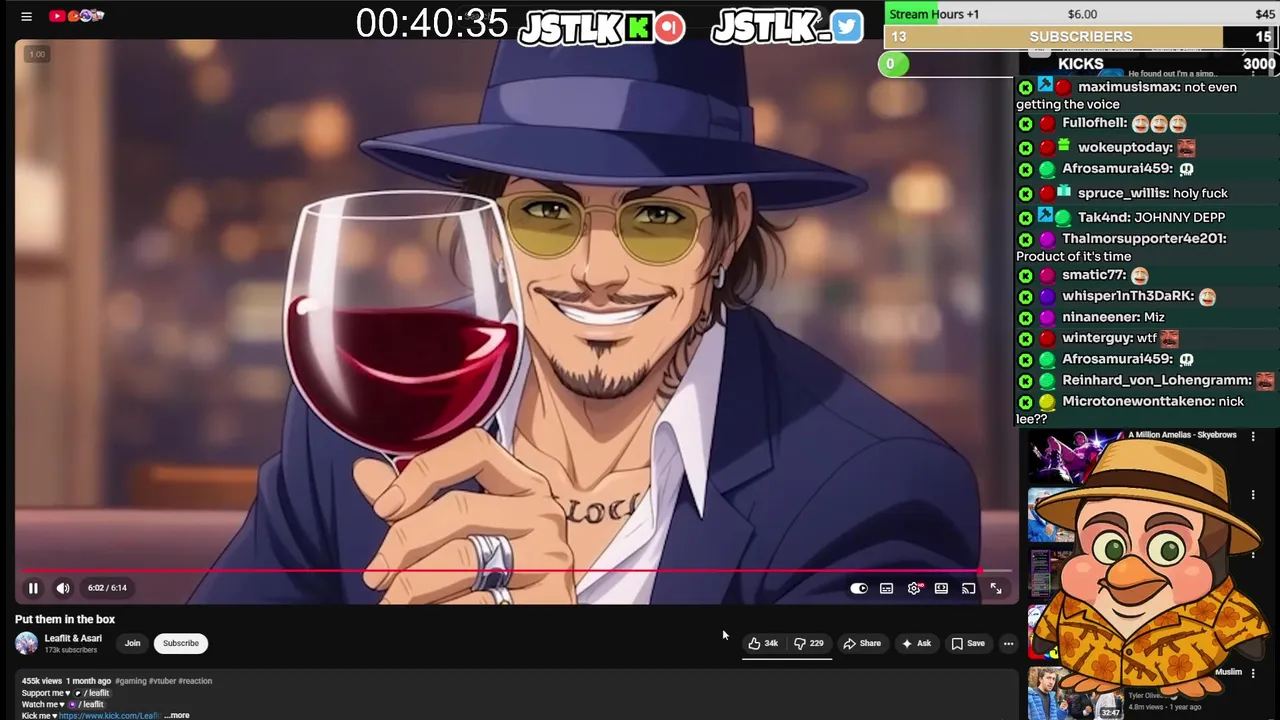Click the SUBSCRIBERS goal bar
Viewport: 1280px width, 720px height.
(x=1081, y=37)
